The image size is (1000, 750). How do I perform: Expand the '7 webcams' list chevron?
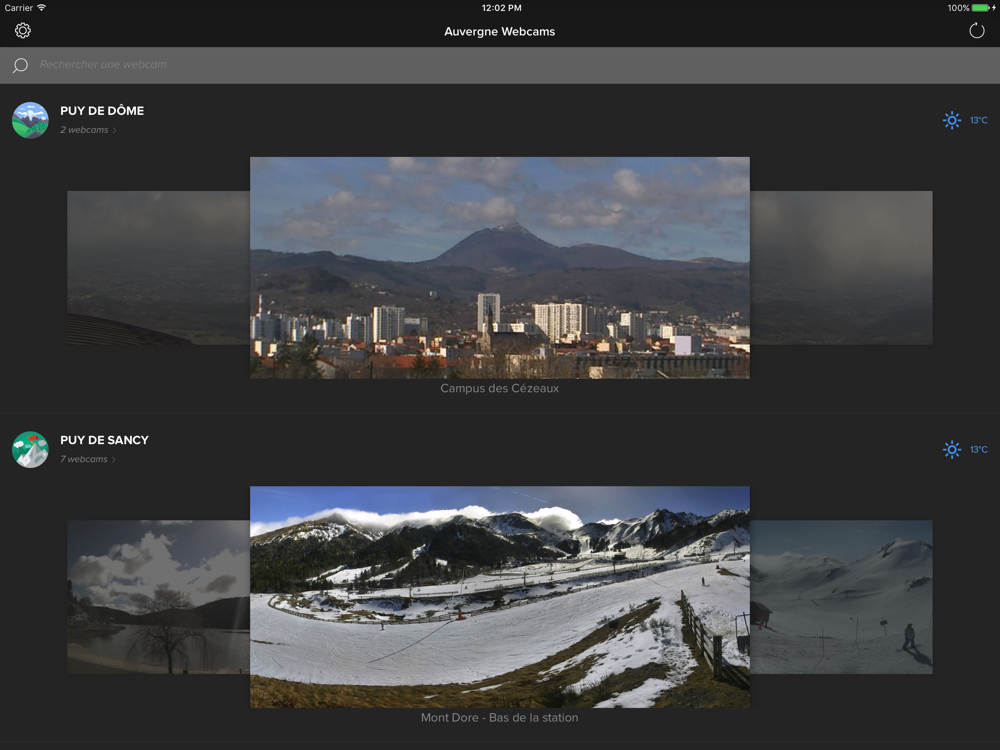coord(114,460)
